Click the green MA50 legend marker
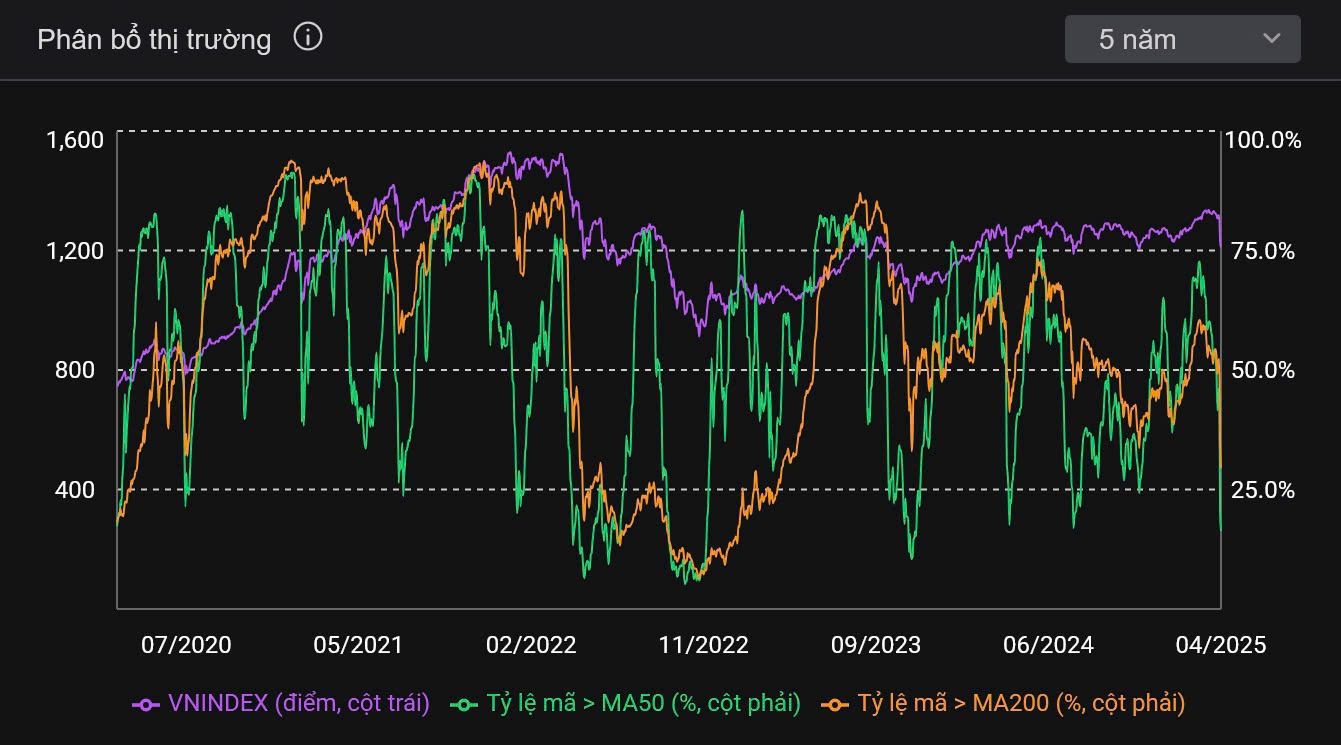This screenshot has width=1341, height=745. click(x=464, y=704)
